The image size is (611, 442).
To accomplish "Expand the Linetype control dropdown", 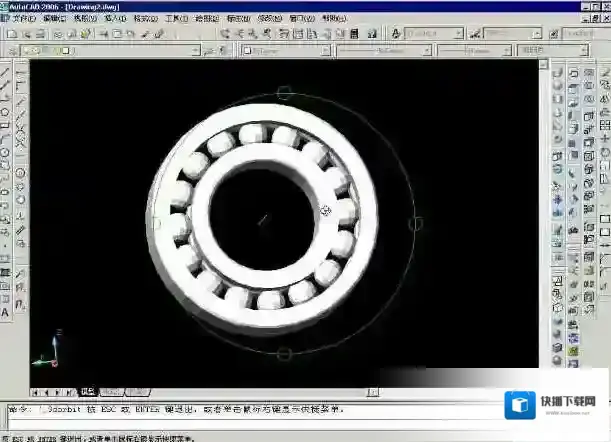I will coord(424,49).
